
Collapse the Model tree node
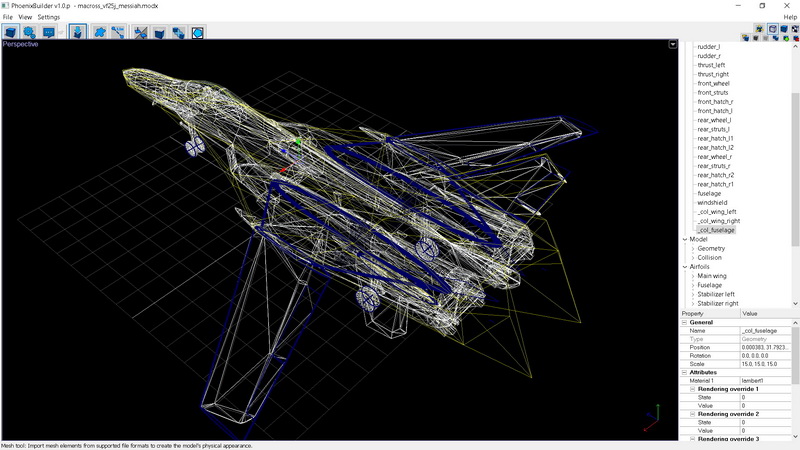click(x=685, y=239)
